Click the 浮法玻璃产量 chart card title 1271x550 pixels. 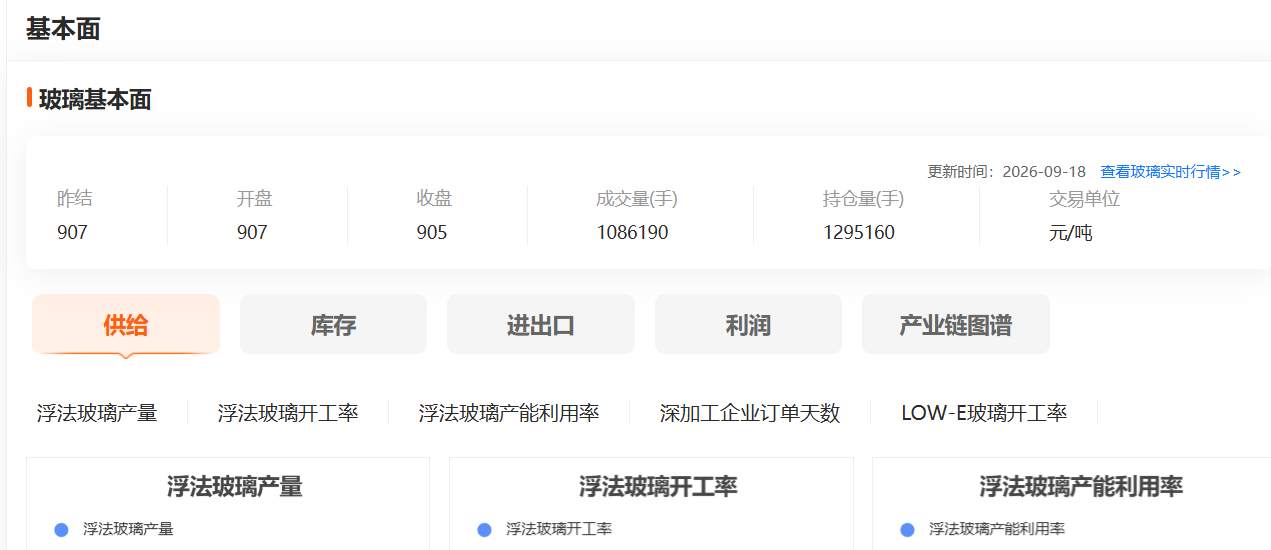click(235, 487)
